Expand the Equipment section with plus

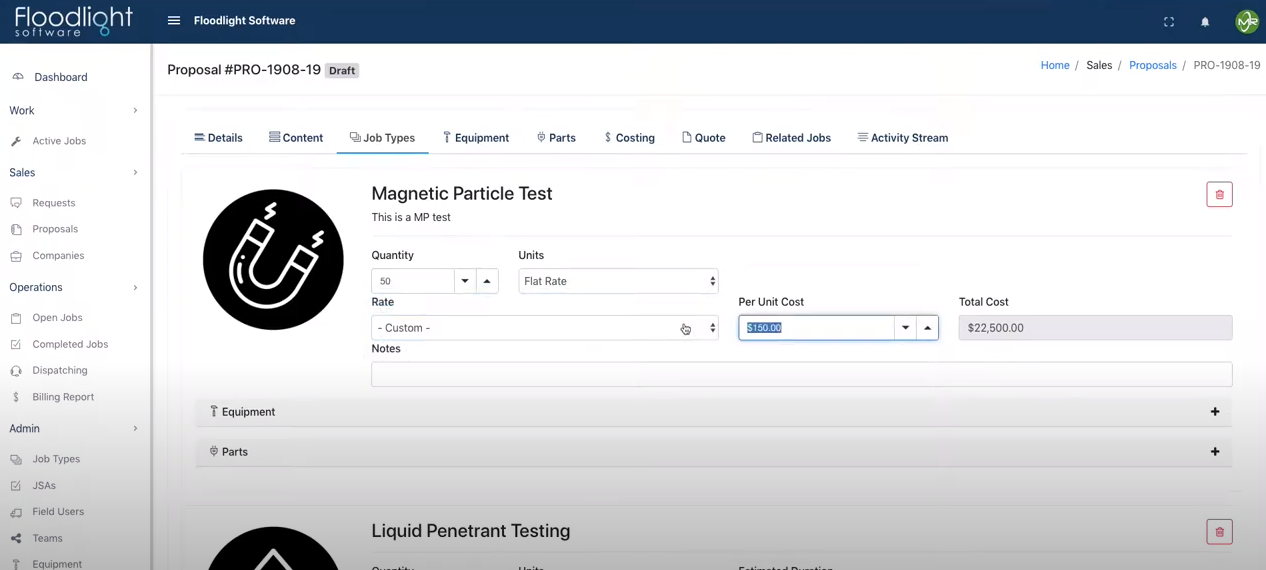click(x=1215, y=412)
